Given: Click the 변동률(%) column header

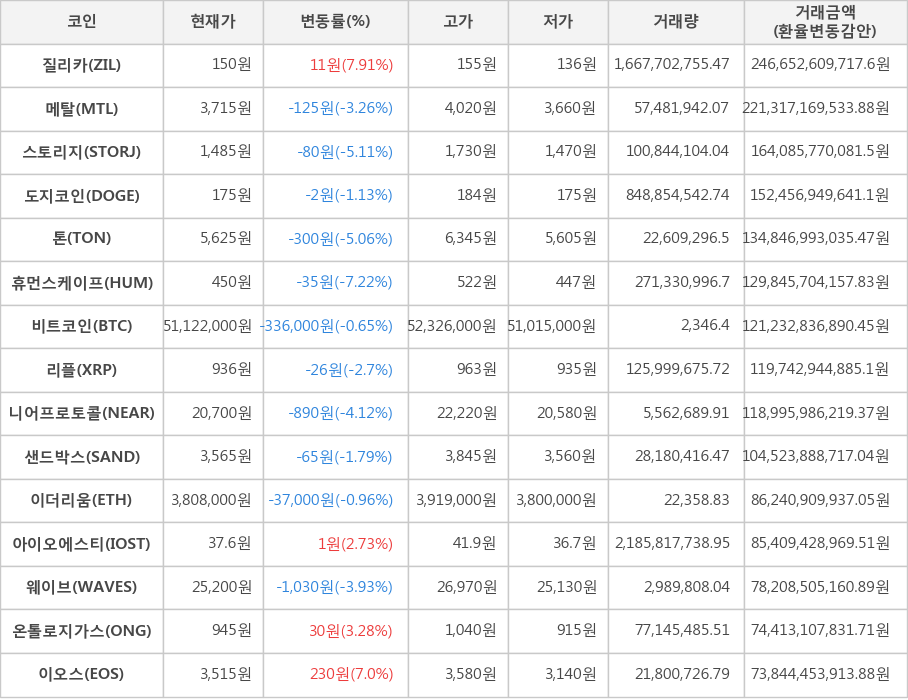Looking at the screenshot, I should 335,22.
